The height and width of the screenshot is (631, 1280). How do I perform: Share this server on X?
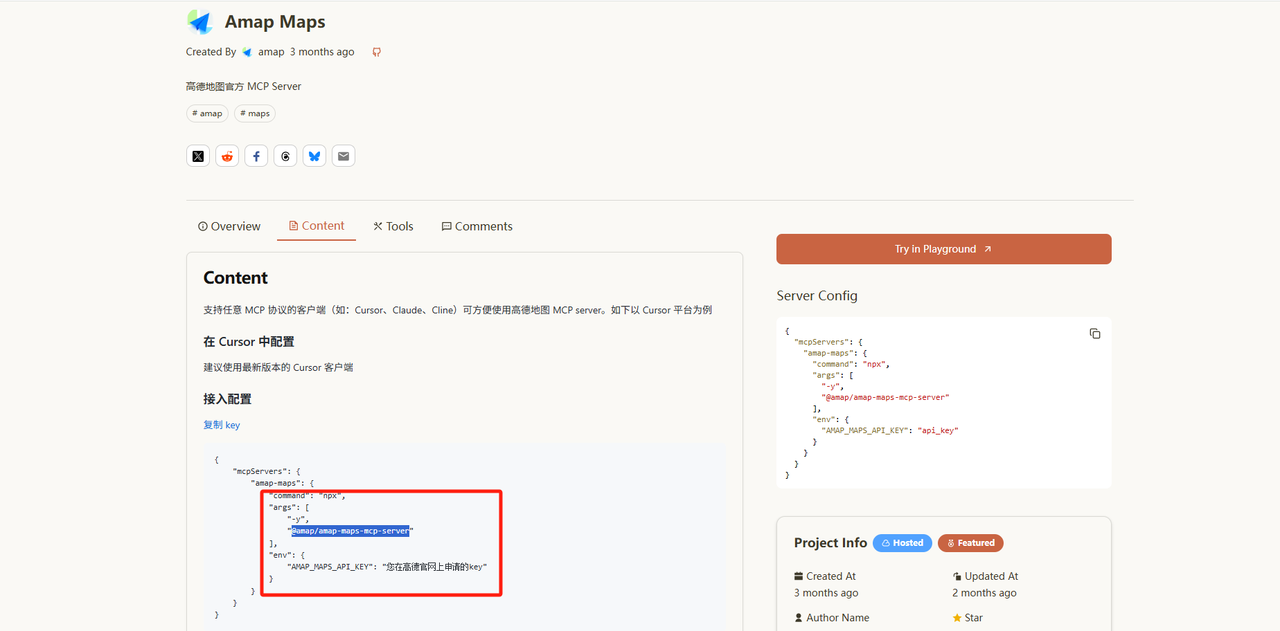(x=198, y=156)
